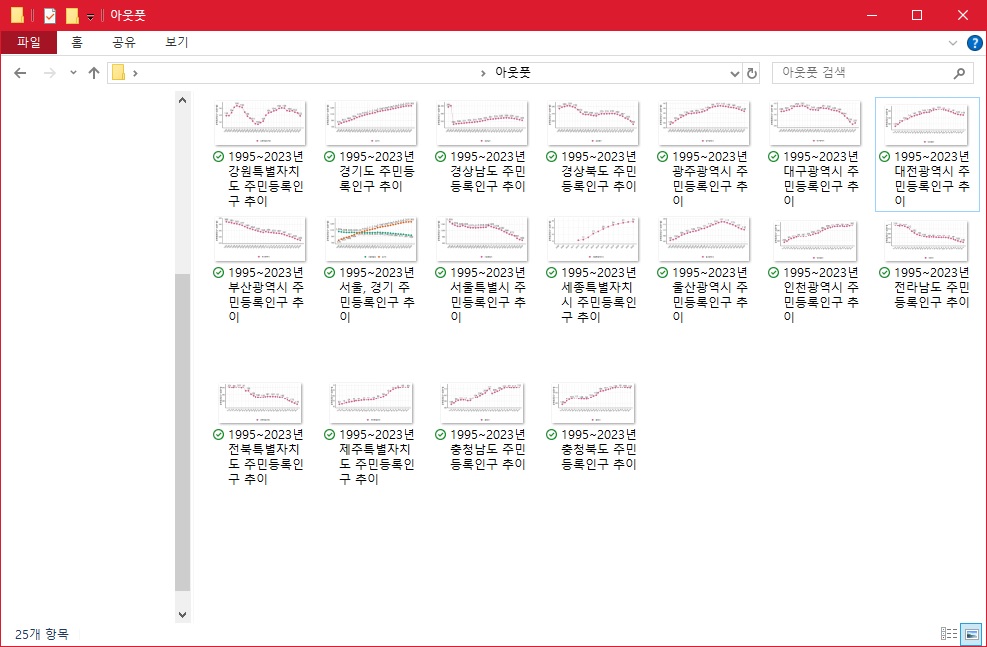Click in the 아웃풋 검색 search field
Viewport: 987px width, 647px height.
(x=860, y=73)
